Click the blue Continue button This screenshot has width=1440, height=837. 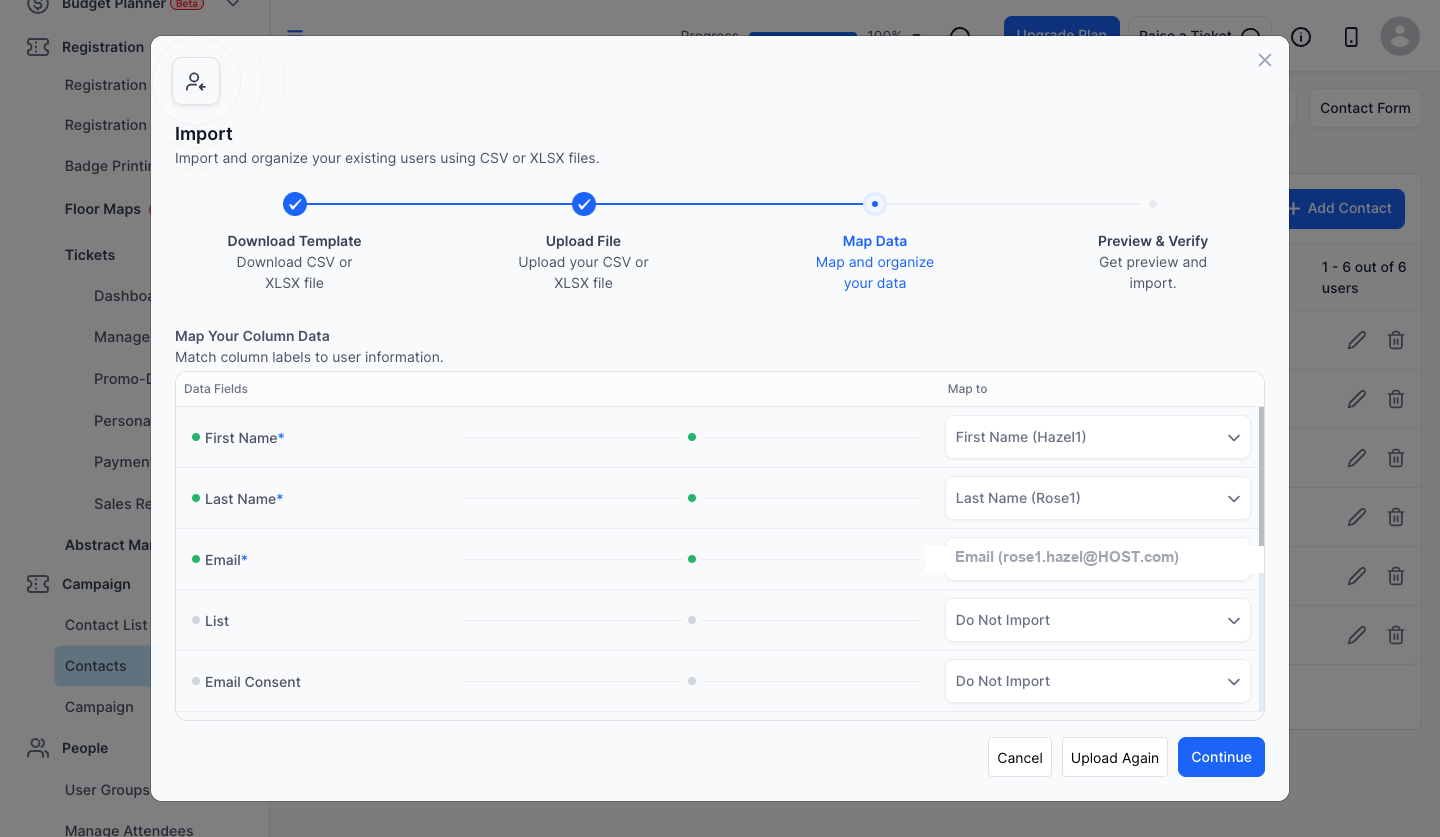[1221, 757]
